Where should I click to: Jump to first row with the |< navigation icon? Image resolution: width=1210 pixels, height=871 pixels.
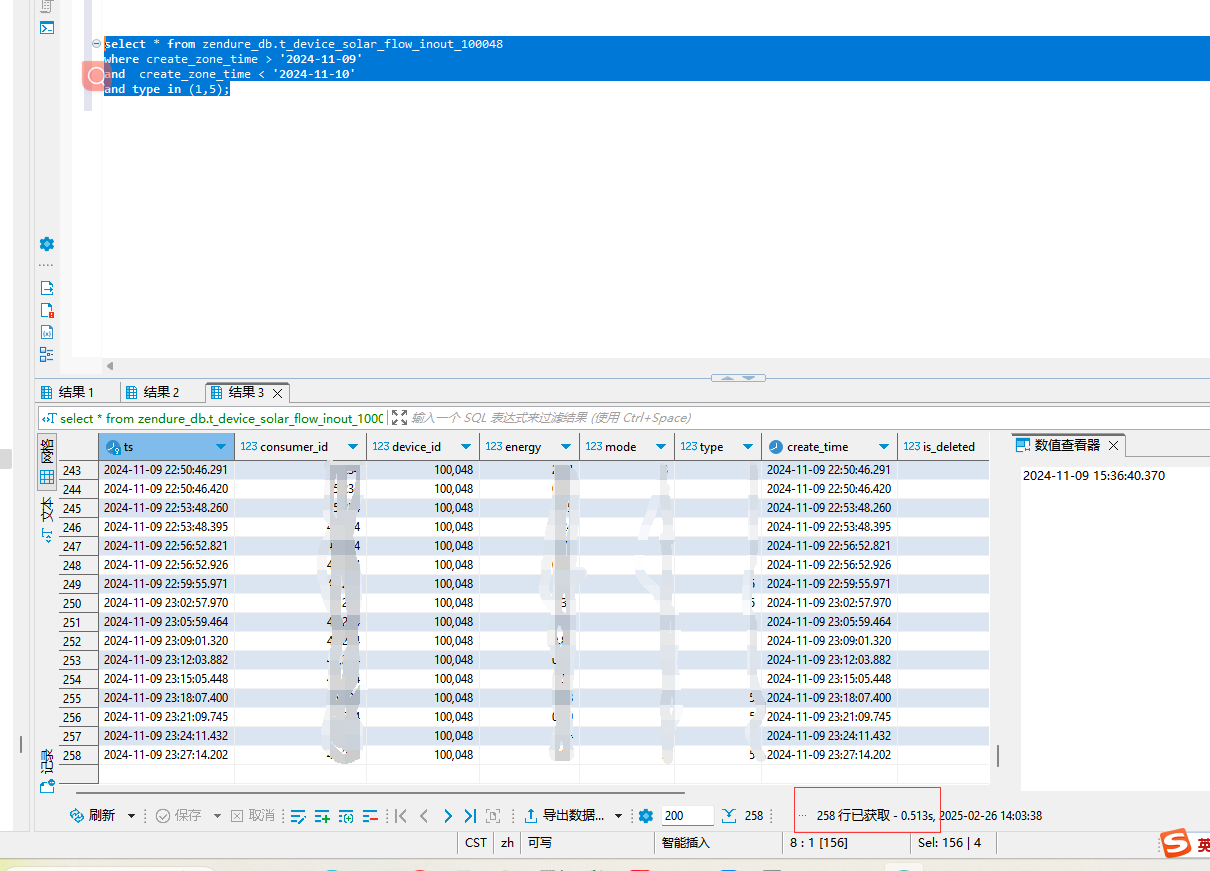[400, 814]
